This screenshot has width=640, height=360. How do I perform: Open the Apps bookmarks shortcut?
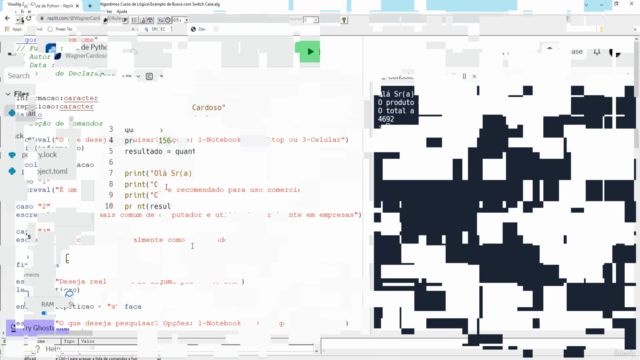(x=13, y=29)
